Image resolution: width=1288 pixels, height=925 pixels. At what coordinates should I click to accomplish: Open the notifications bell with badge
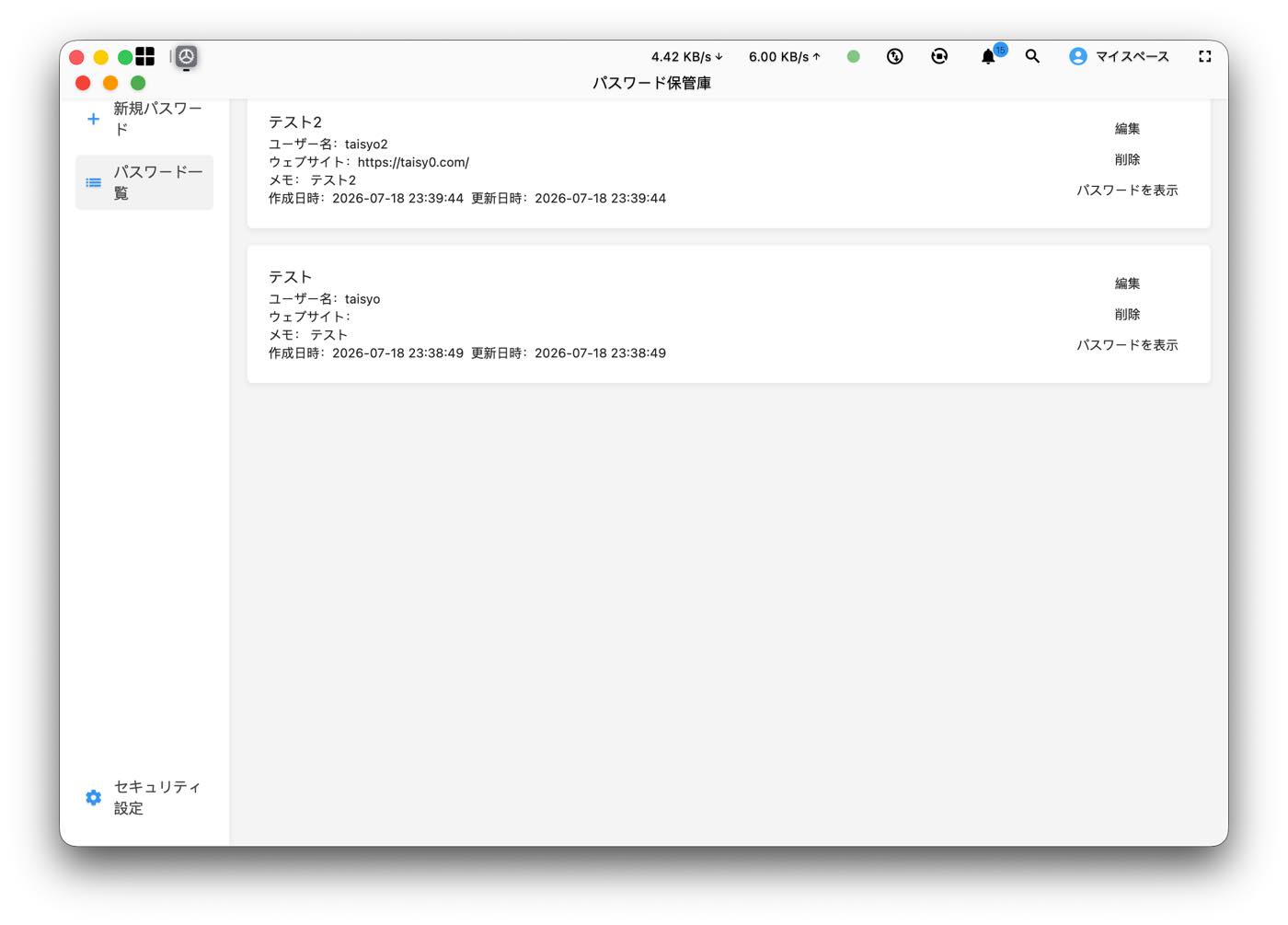(990, 56)
